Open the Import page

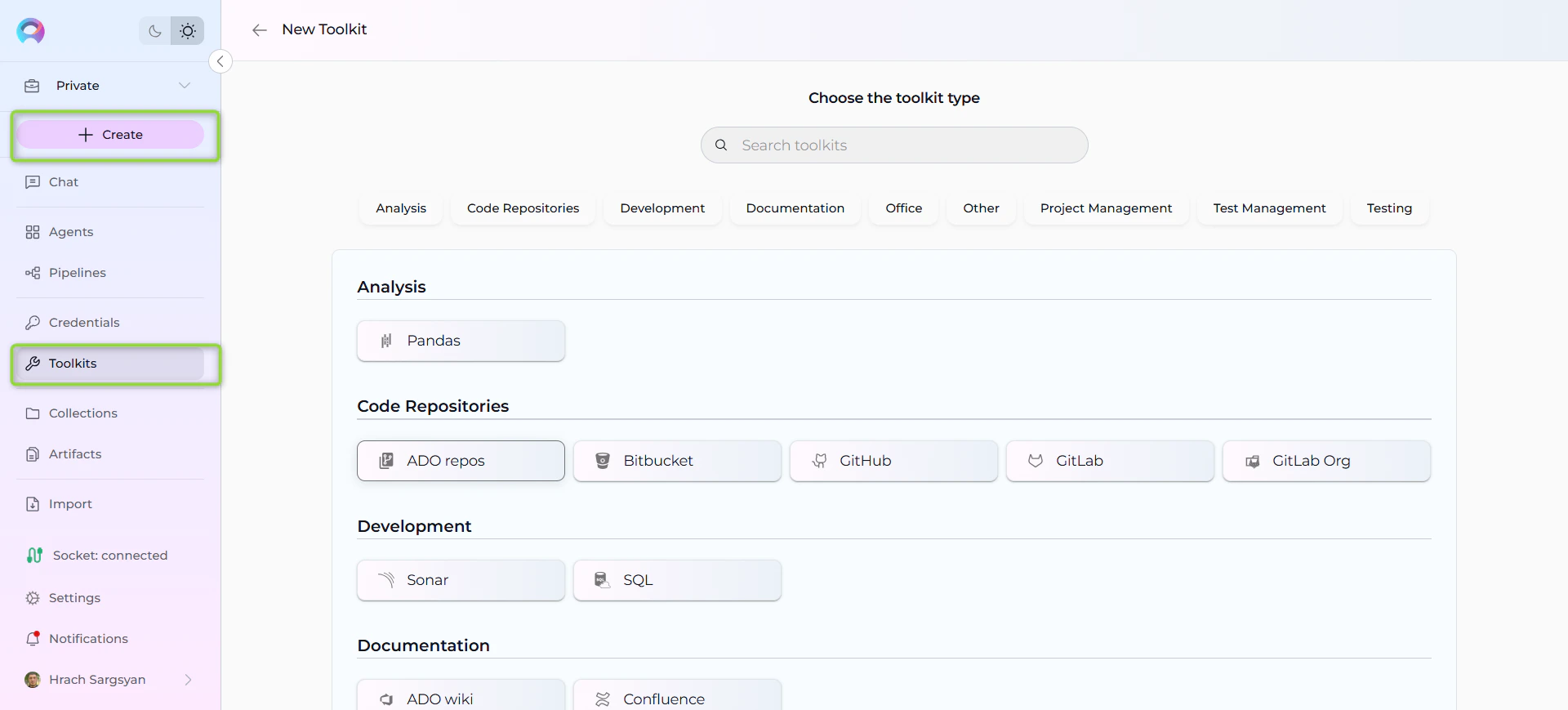tap(110, 504)
